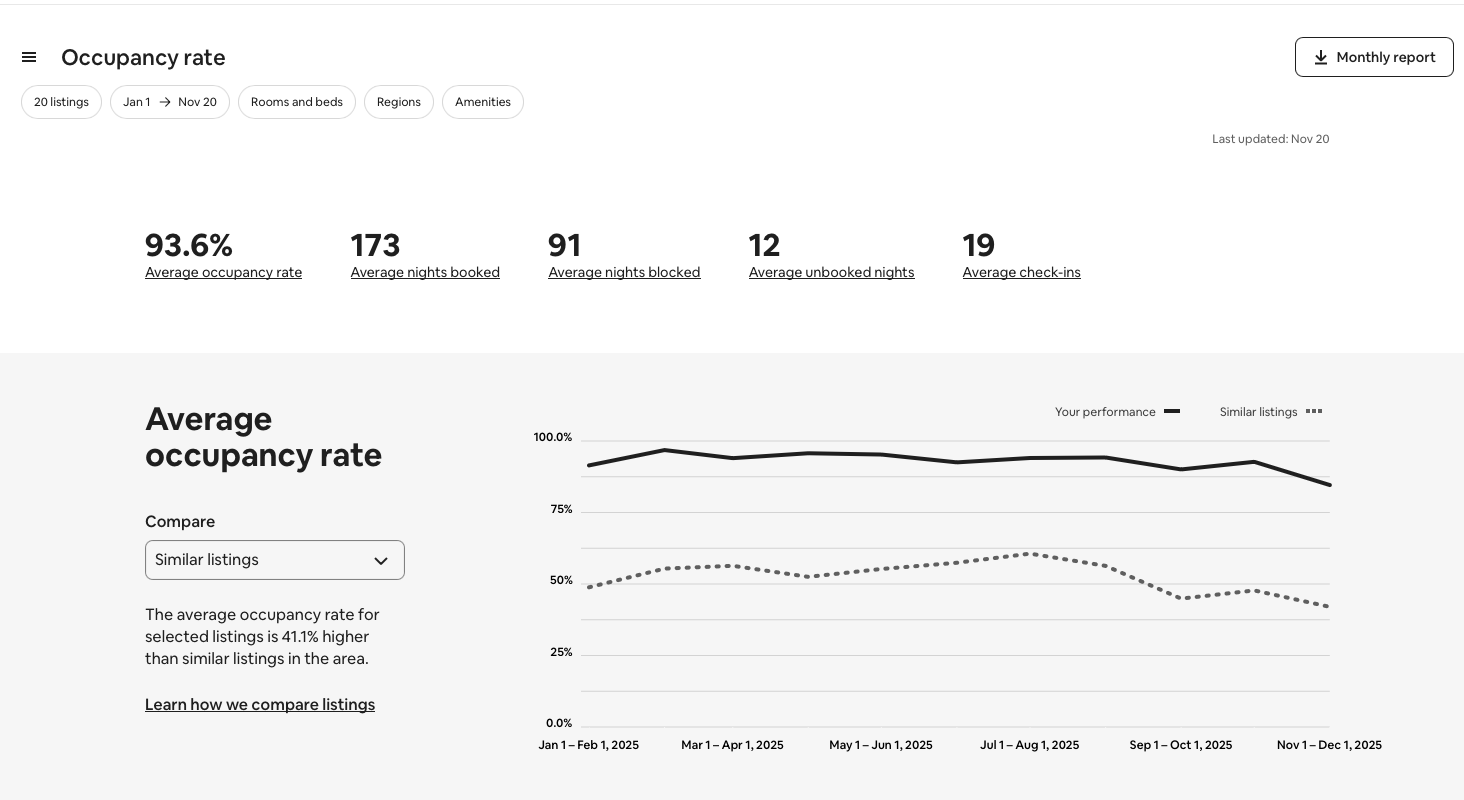Open the Amenities filter chip
1464x800 pixels.
click(483, 102)
